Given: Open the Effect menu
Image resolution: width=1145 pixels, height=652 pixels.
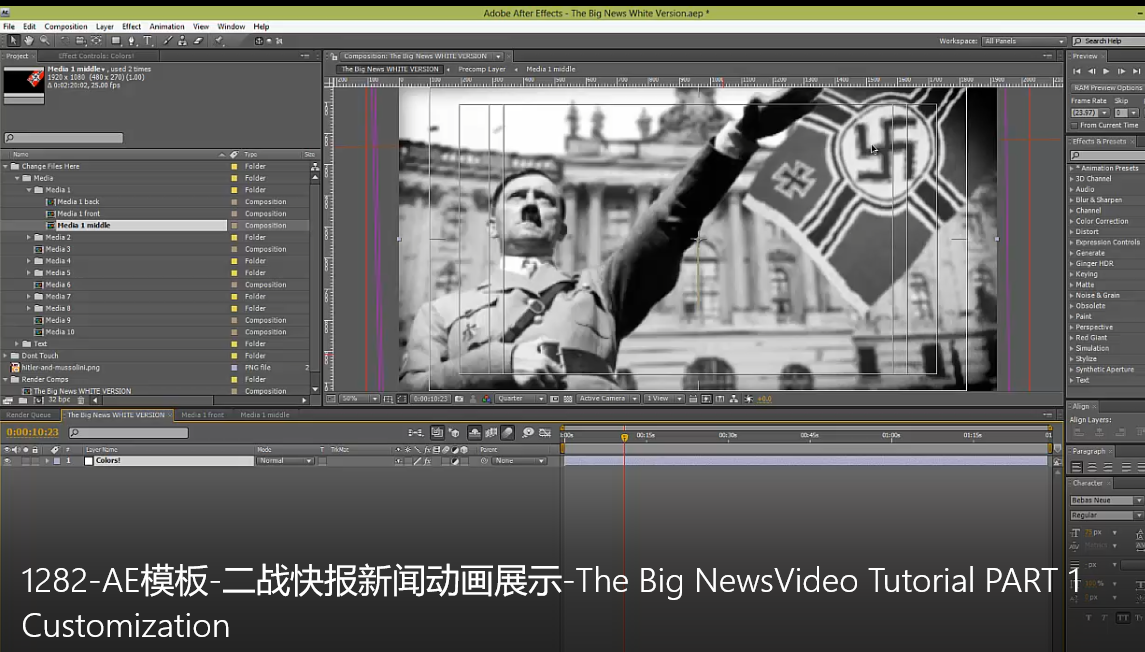Looking at the screenshot, I should click(x=131, y=26).
